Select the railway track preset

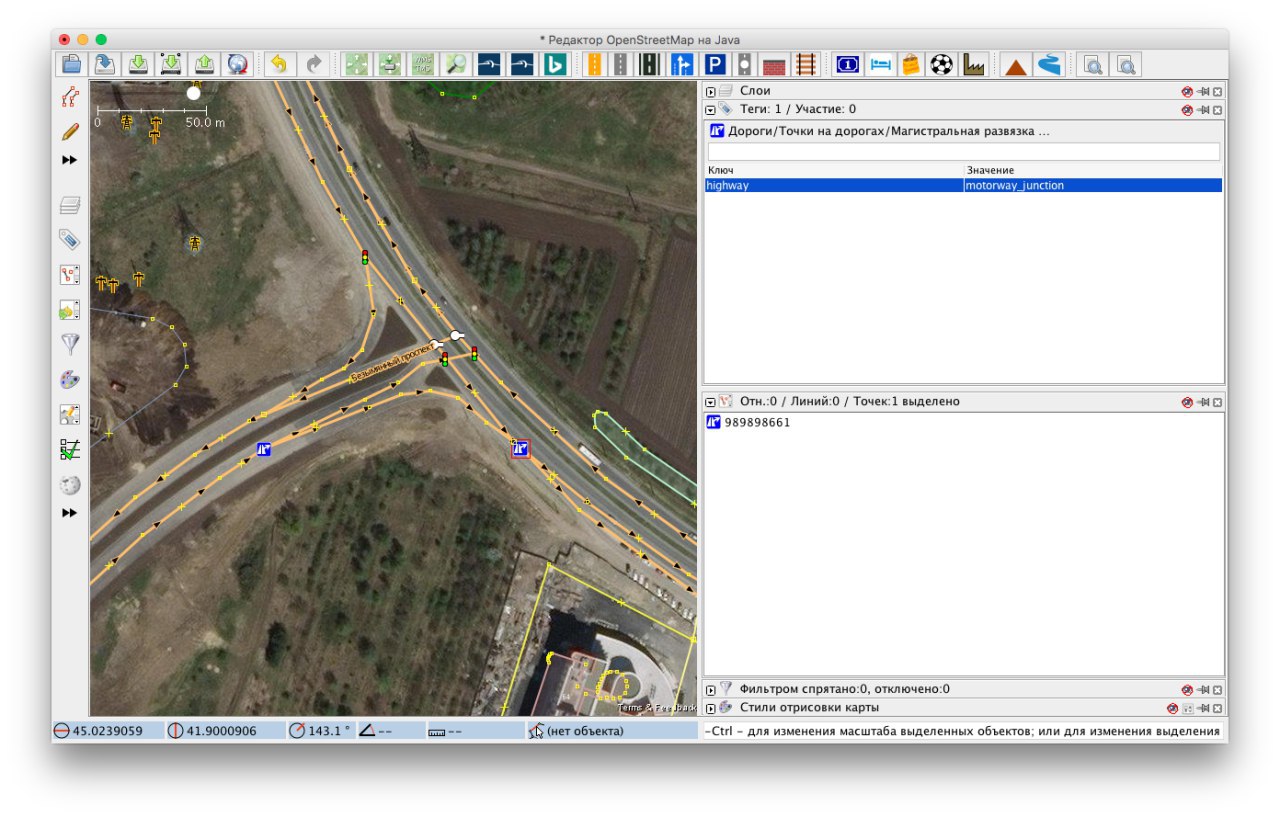click(x=806, y=65)
